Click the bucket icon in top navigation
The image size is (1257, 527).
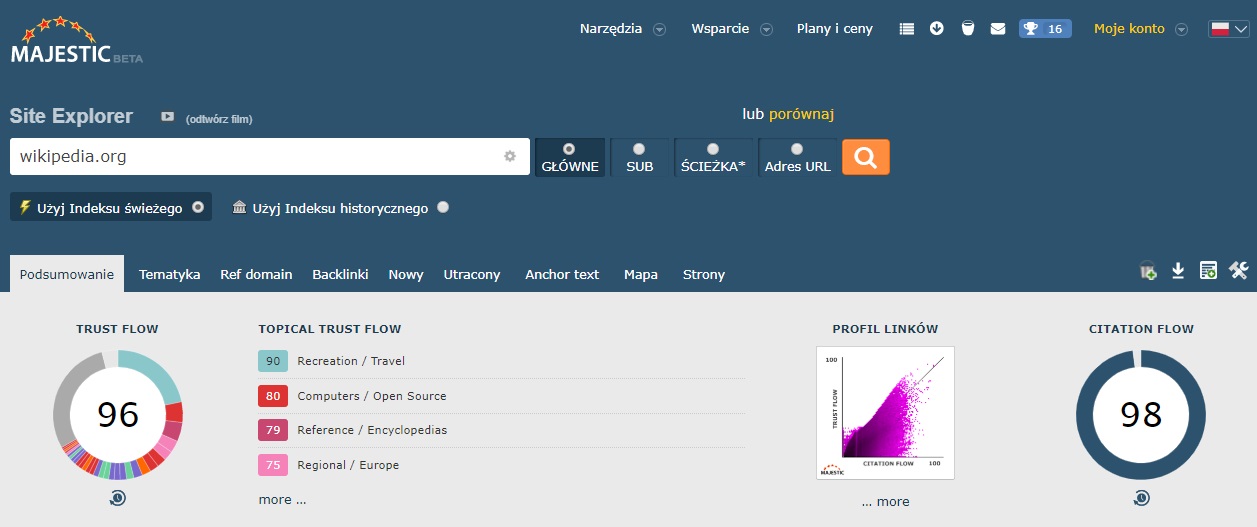(x=967, y=29)
